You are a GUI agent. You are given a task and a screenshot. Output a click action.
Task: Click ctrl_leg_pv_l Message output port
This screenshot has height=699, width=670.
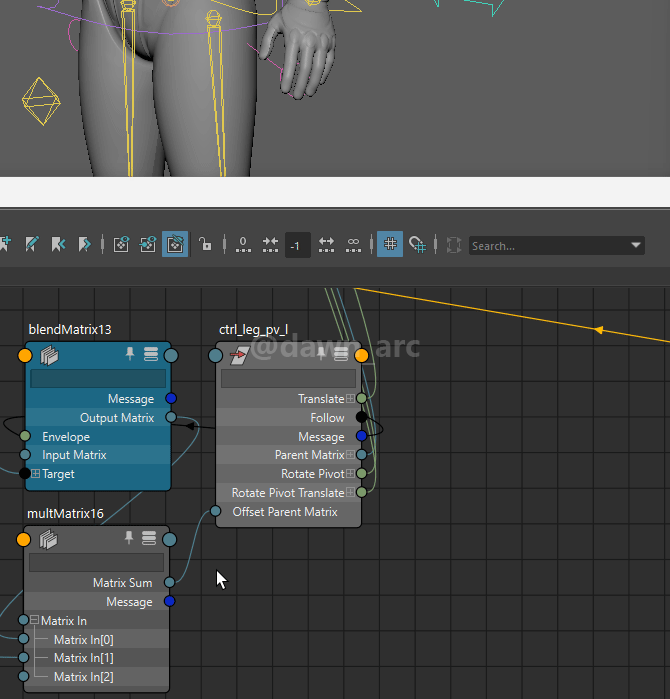click(x=362, y=436)
